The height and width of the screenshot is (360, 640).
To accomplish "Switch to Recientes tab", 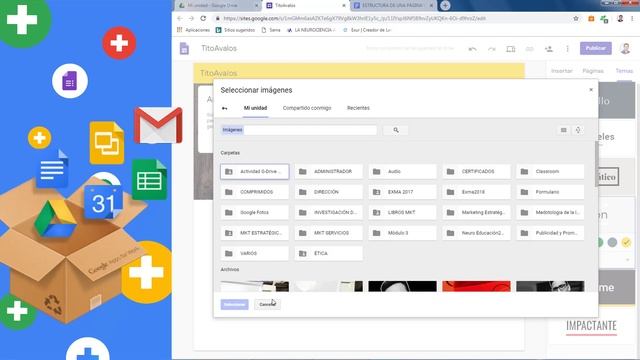I will pyautogui.click(x=358, y=108).
